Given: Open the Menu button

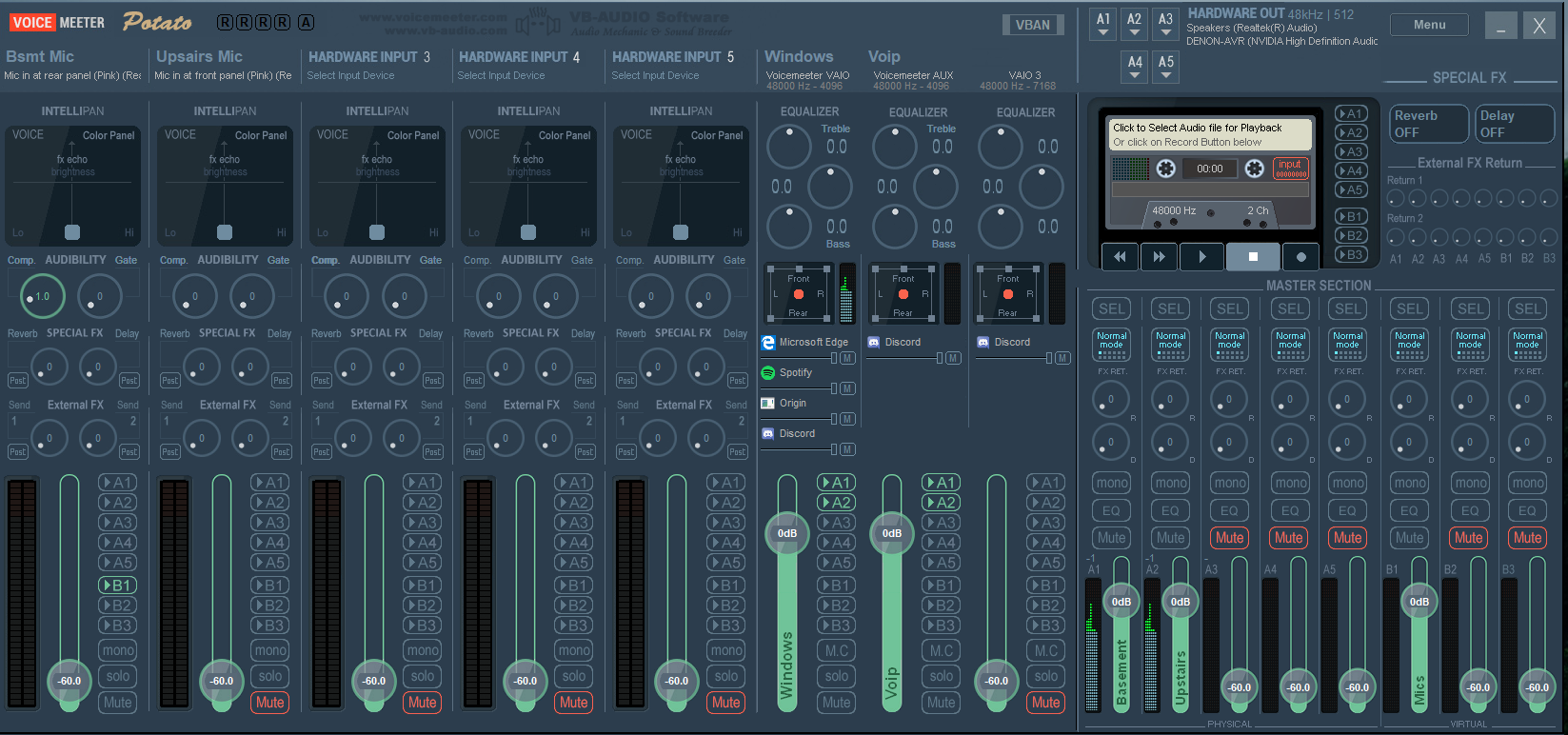Looking at the screenshot, I should (x=1429, y=25).
